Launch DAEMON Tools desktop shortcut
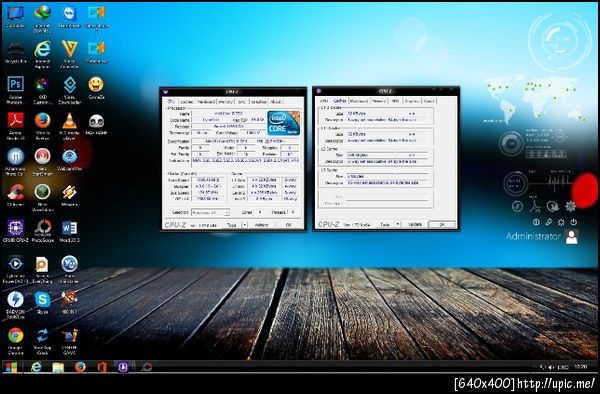The image size is (600, 394). [x=15, y=304]
